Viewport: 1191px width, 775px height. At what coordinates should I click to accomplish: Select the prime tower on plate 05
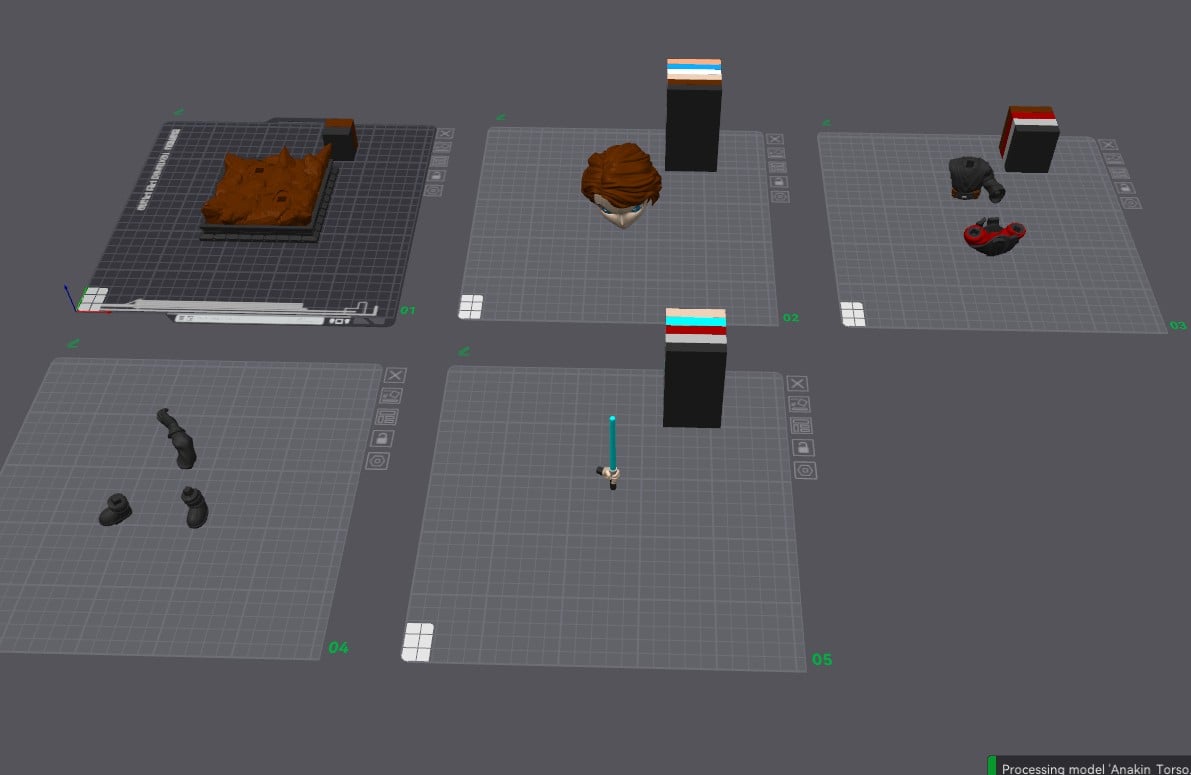point(695,368)
